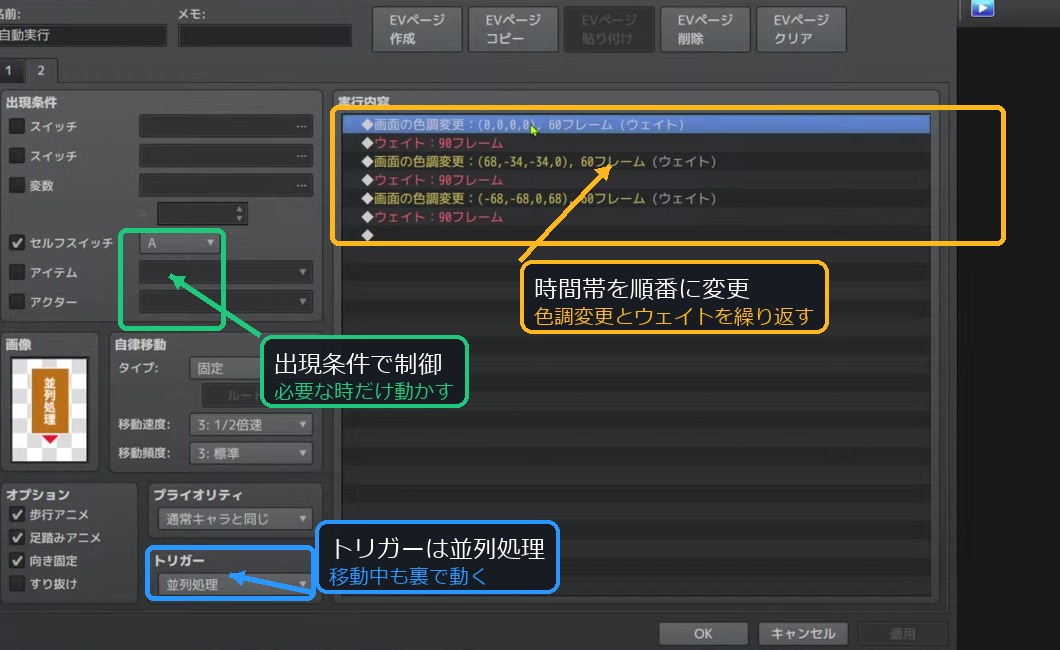
Task: Enable the first スイッチ condition checkbox
Action: pos(17,126)
